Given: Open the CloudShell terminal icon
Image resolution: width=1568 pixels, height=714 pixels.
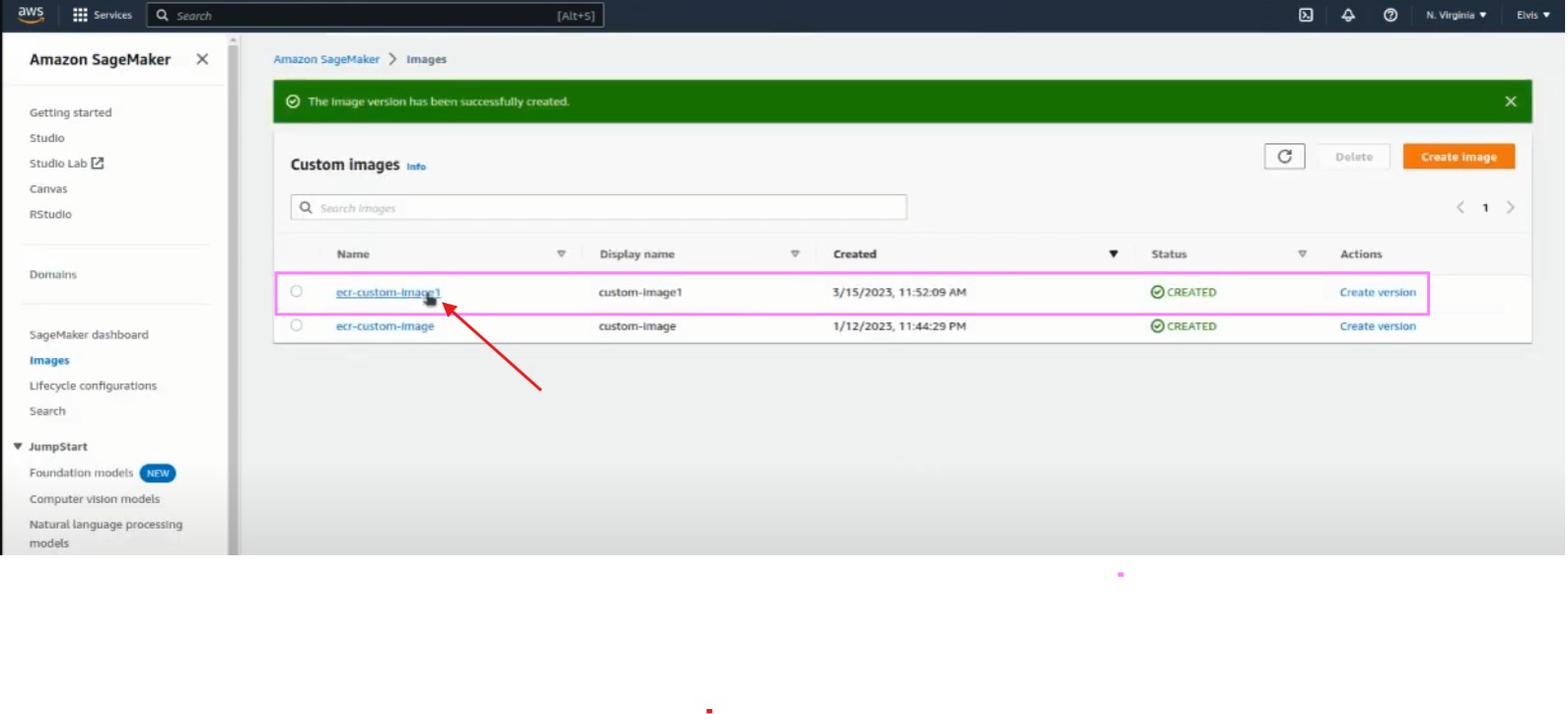Looking at the screenshot, I should pyautogui.click(x=1306, y=15).
